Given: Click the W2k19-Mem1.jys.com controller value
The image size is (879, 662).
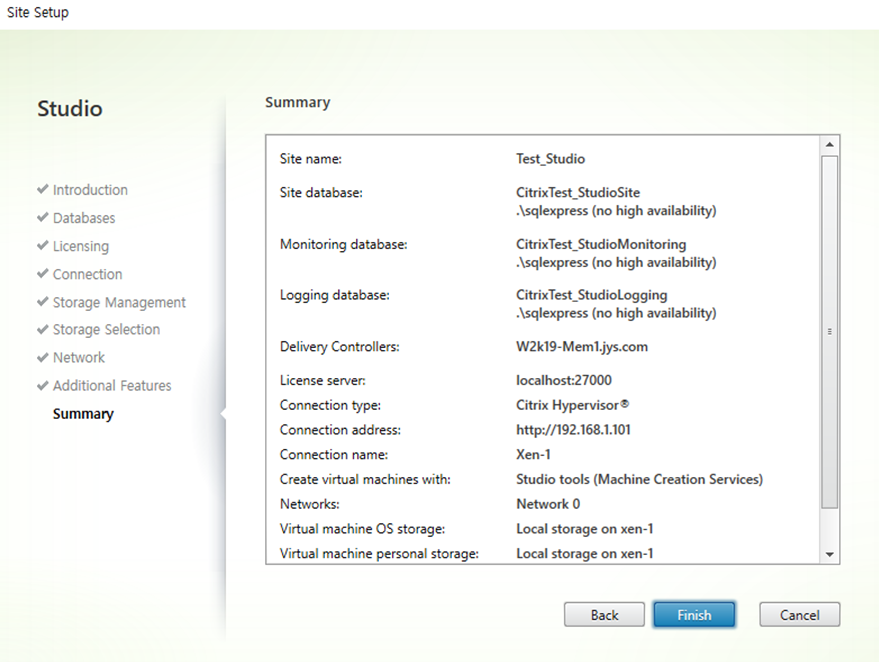Looking at the screenshot, I should 582,347.
